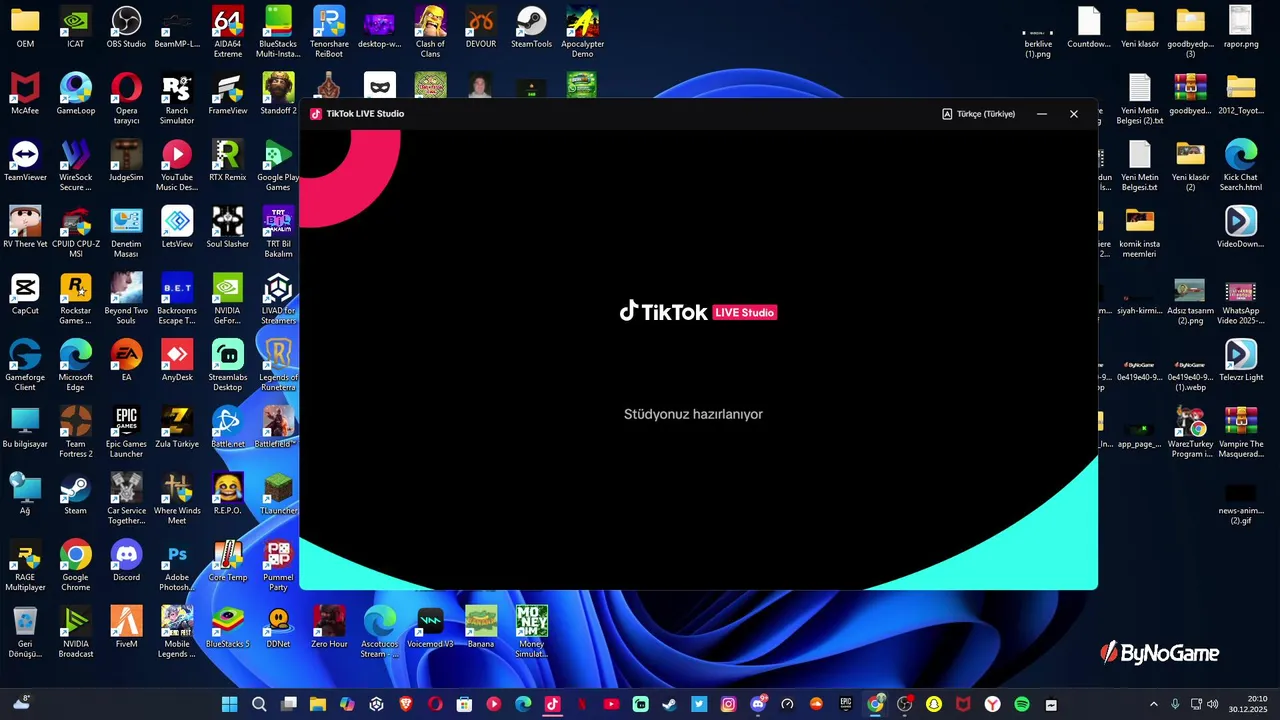Open FiveM desktop shortcut
This screenshot has height=720, width=1280.
coord(126,628)
